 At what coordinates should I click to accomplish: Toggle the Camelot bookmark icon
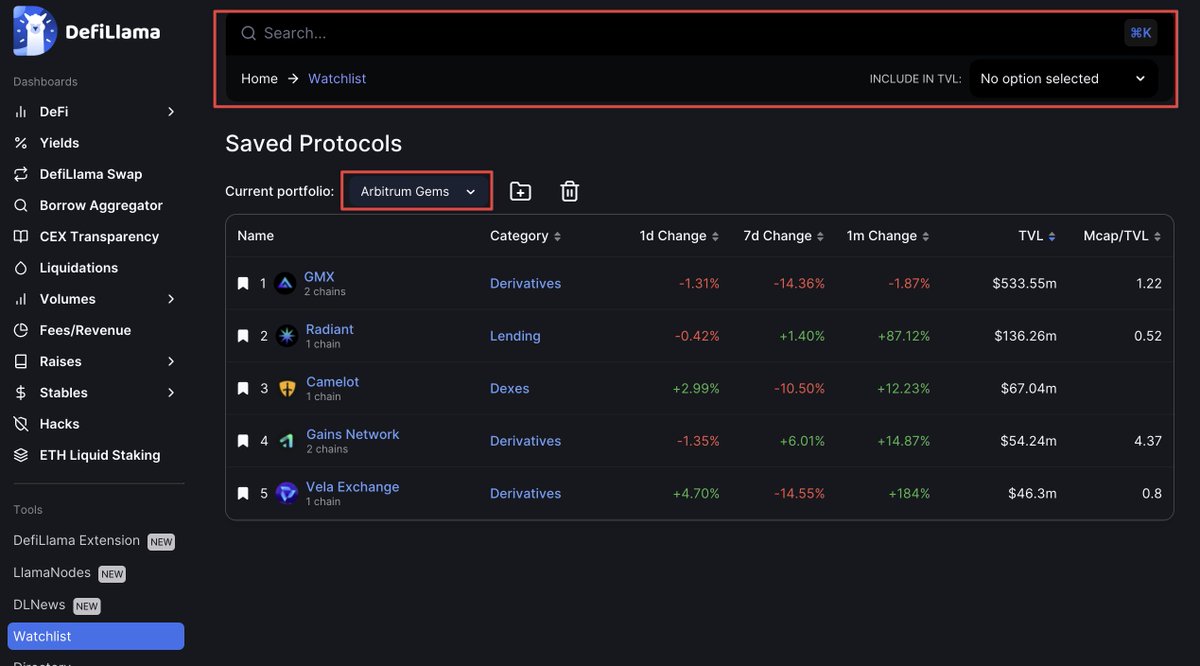pos(243,389)
